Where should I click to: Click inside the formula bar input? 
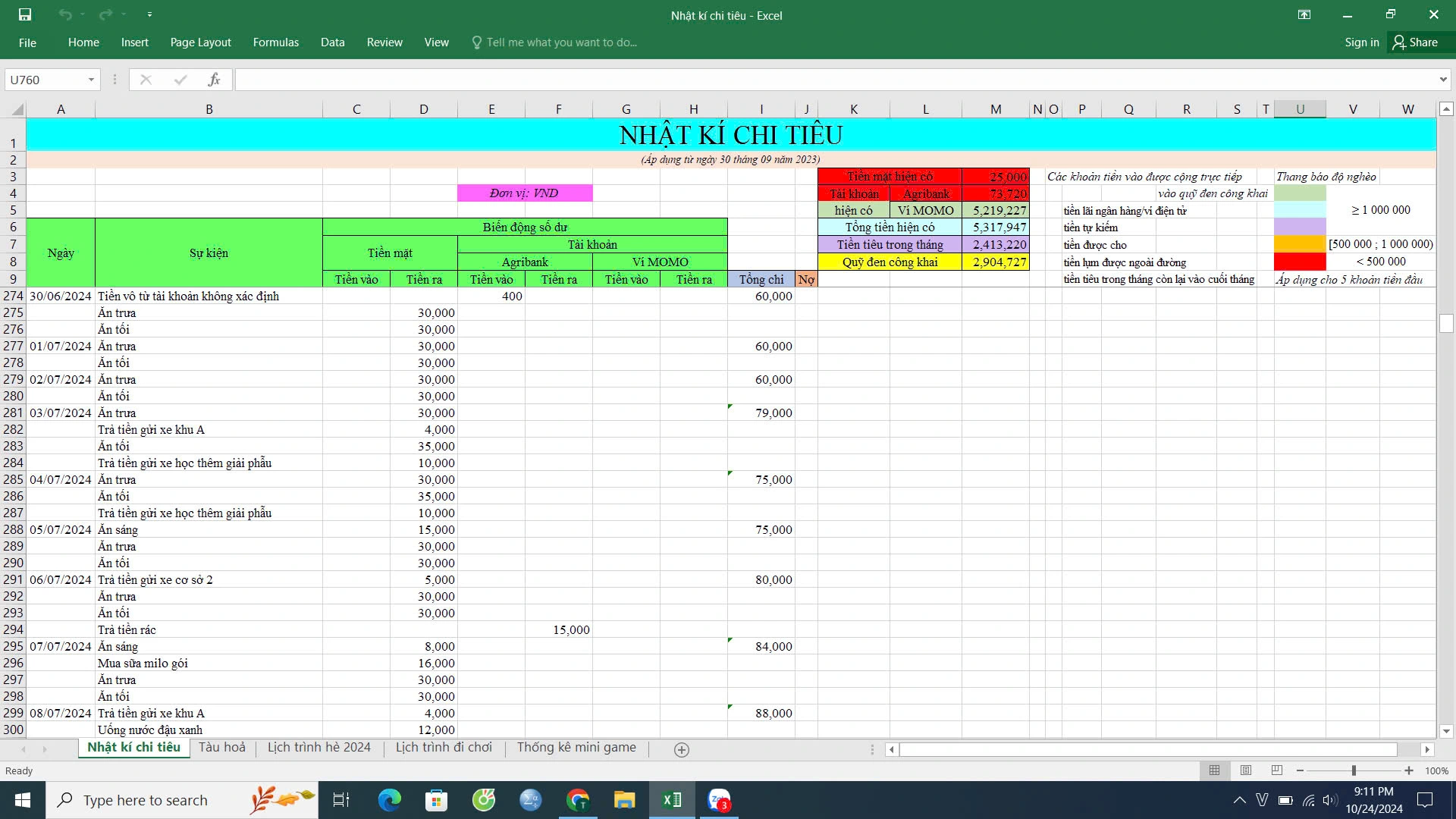pos(834,80)
